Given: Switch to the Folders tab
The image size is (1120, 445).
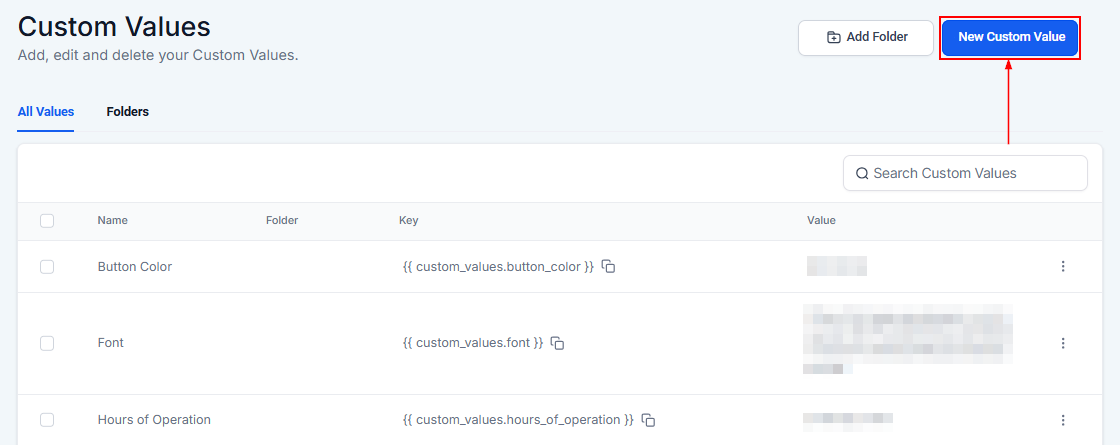Looking at the screenshot, I should 127,112.
